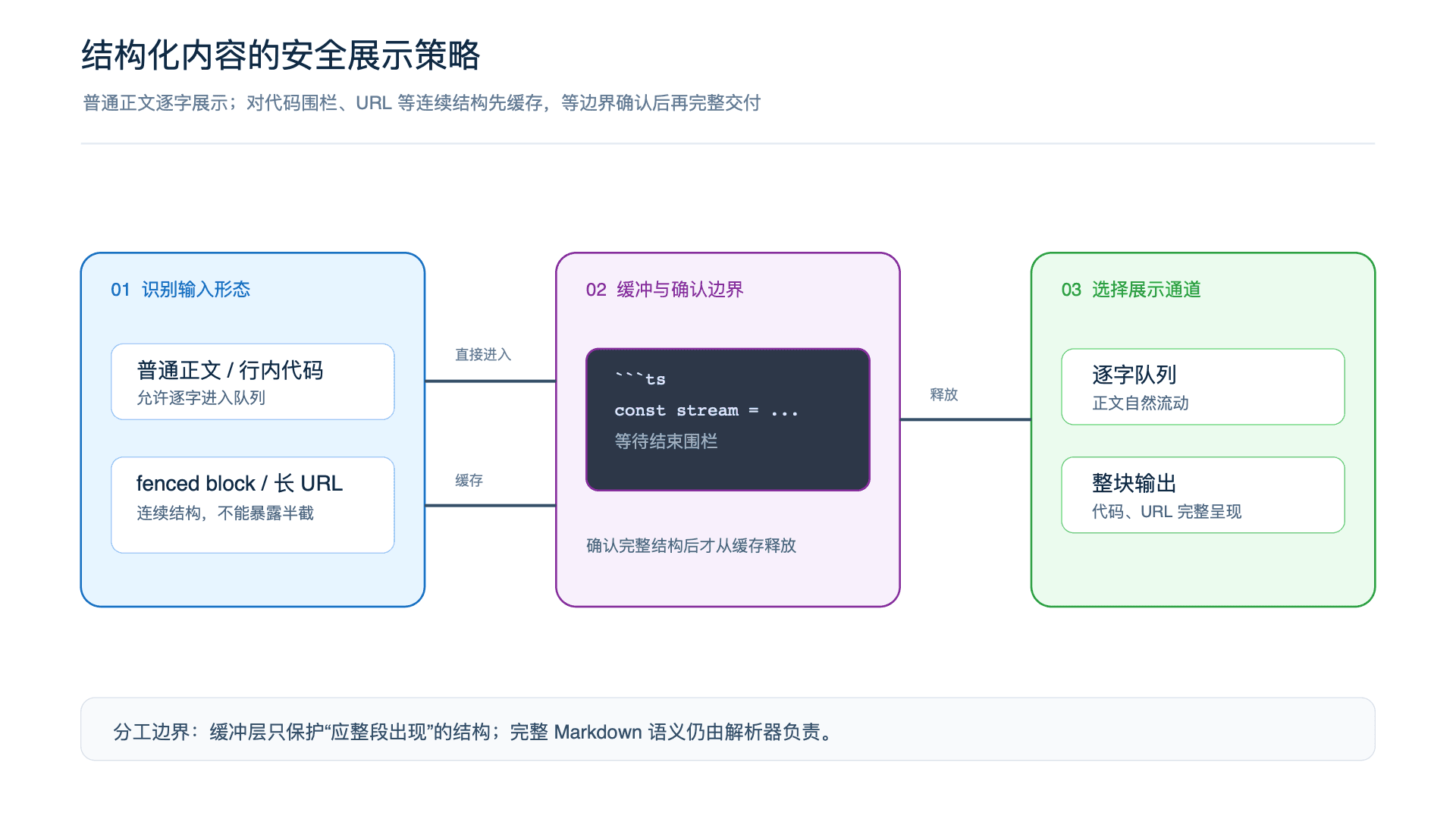This screenshot has height=819, width=1456.
Task: Click the text 确认完整结构后才从缓存释放
Action: pyautogui.click(x=691, y=546)
